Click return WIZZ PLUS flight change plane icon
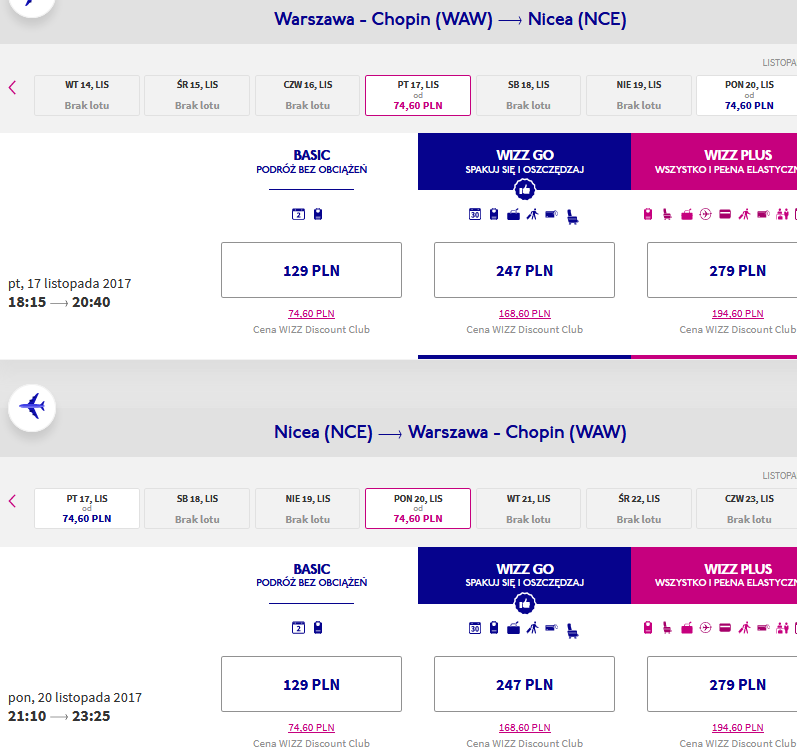This screenshot has height=749, width=797. [x=706, y=628]
